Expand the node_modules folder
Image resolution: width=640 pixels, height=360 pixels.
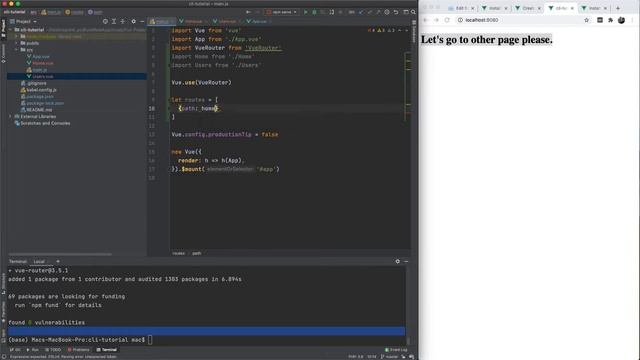(16, 36)
